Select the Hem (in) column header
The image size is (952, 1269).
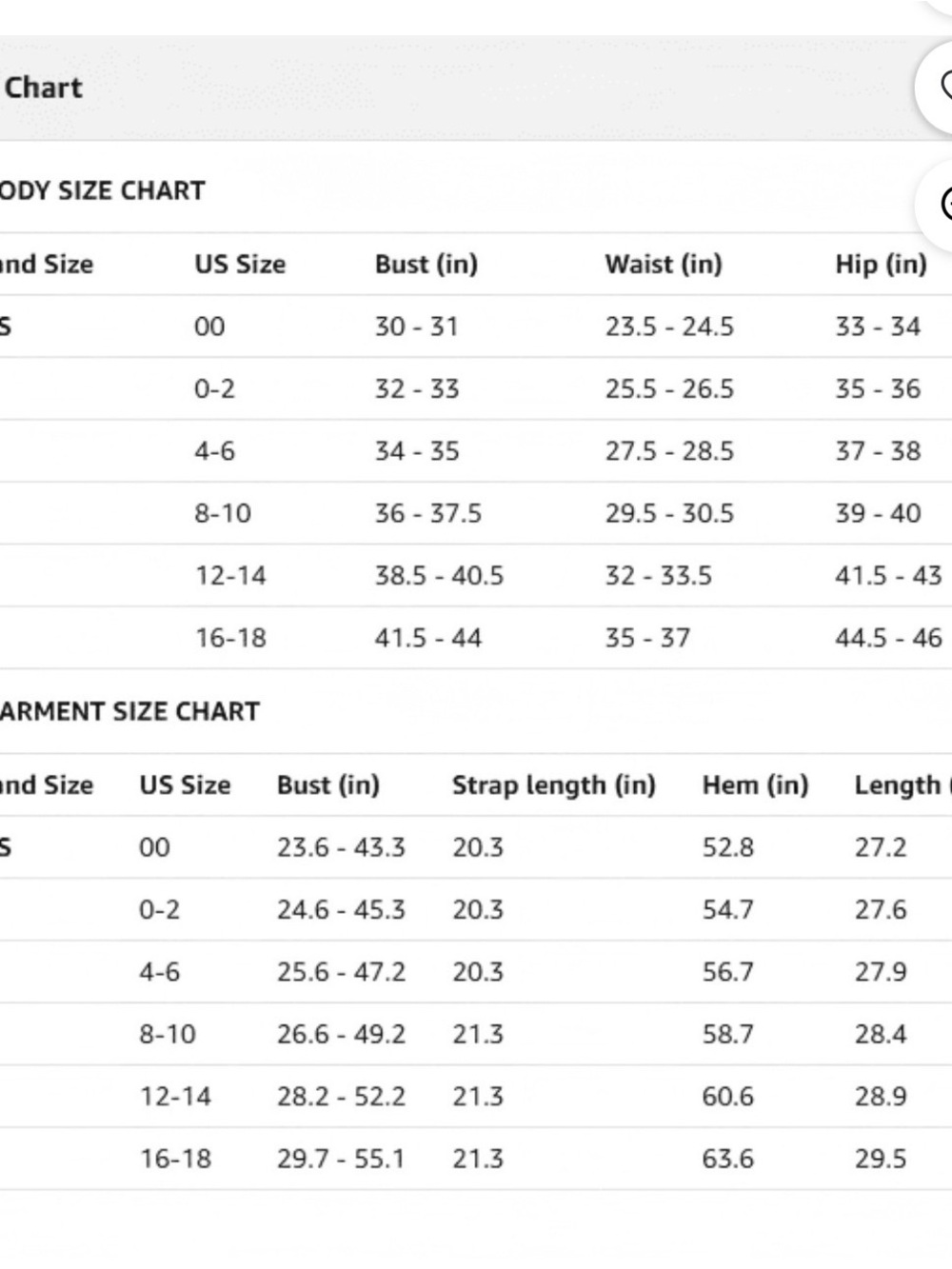(756, 784)
